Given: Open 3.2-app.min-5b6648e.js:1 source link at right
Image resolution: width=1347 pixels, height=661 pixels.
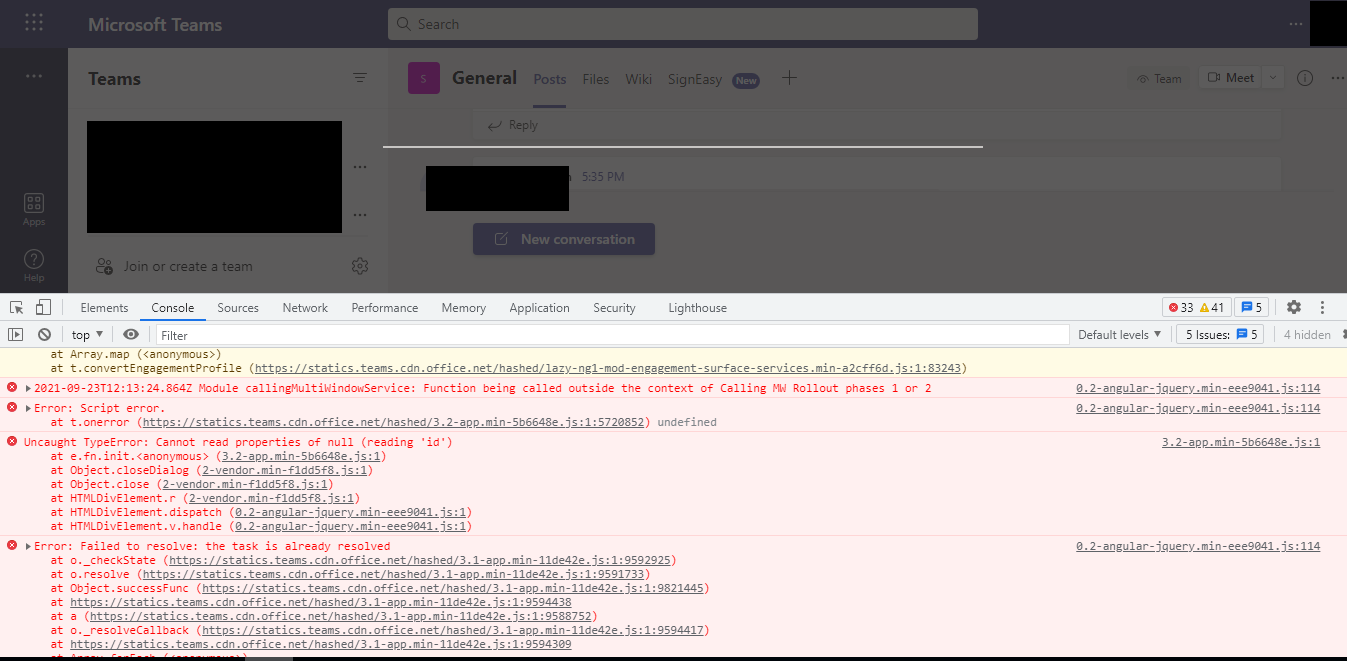Looking at the screenshot, I should pyautogui.click(x=1241, y=442).
